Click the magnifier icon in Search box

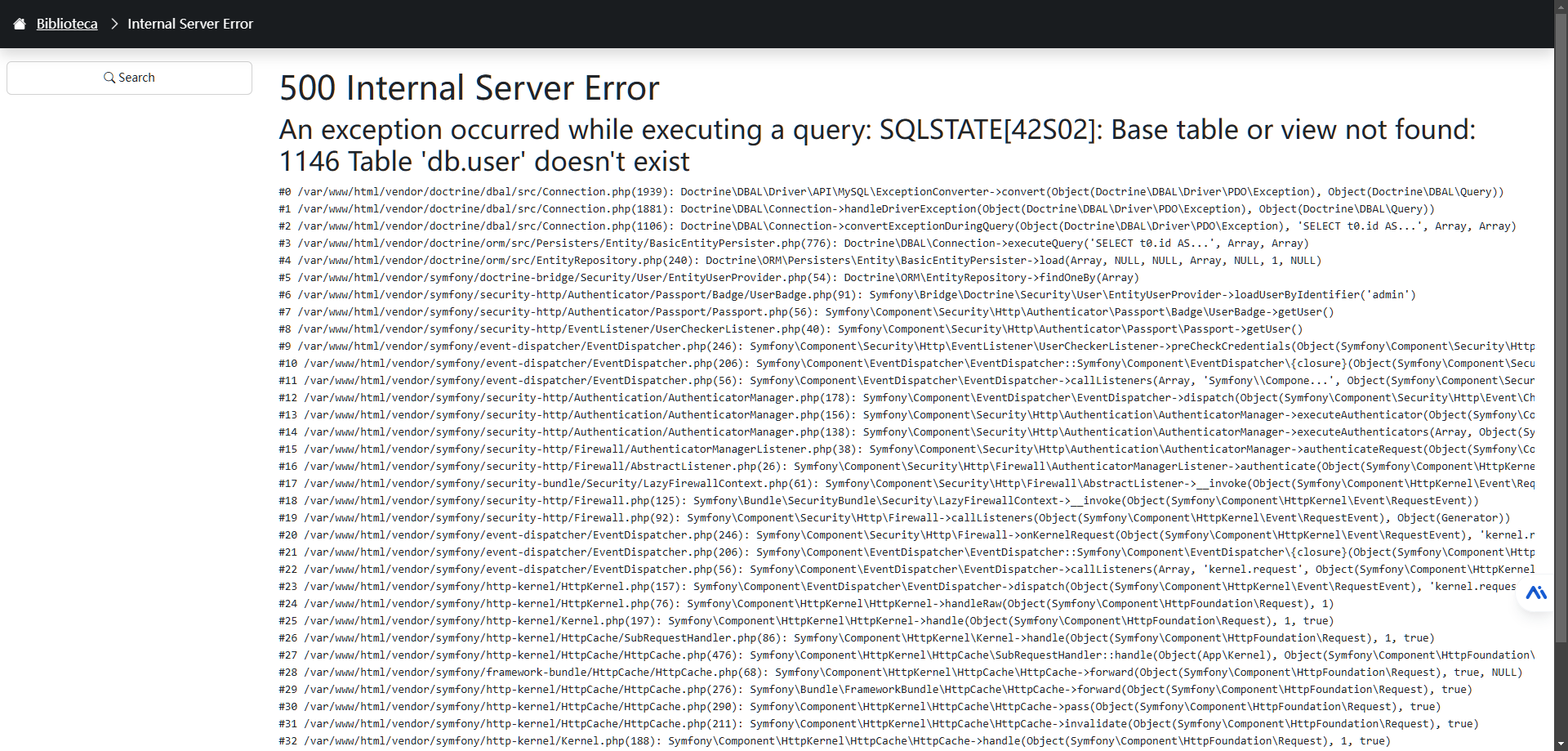[109, 78]
